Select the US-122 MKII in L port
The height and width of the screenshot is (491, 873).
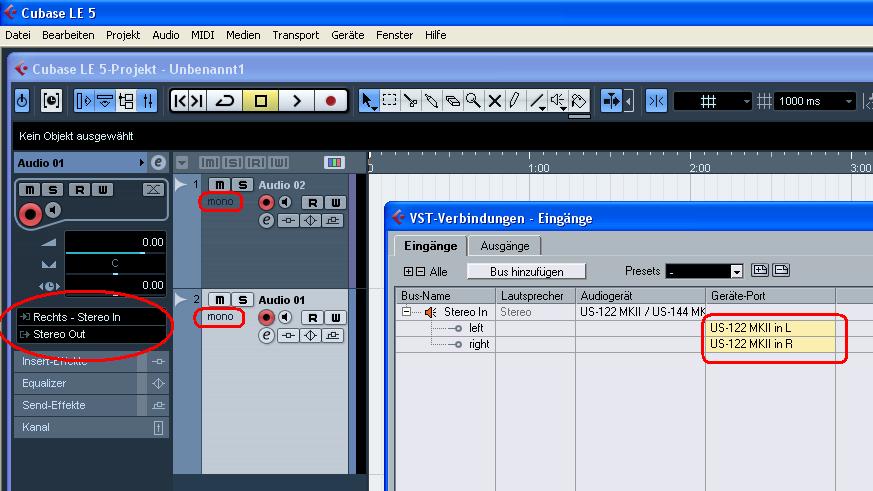771,328
